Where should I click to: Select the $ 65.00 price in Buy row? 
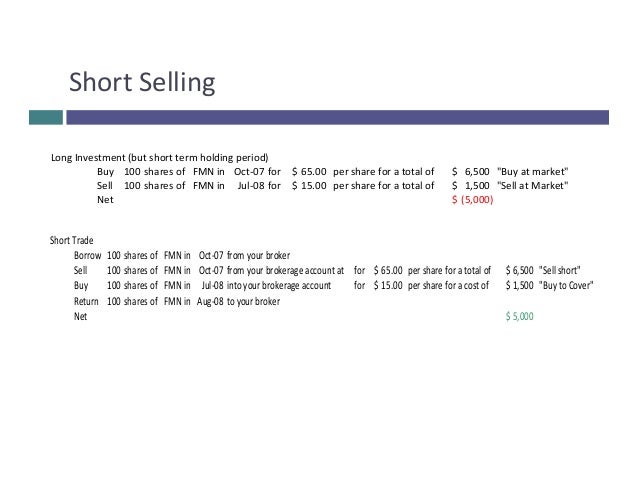(x=309, y=172)
